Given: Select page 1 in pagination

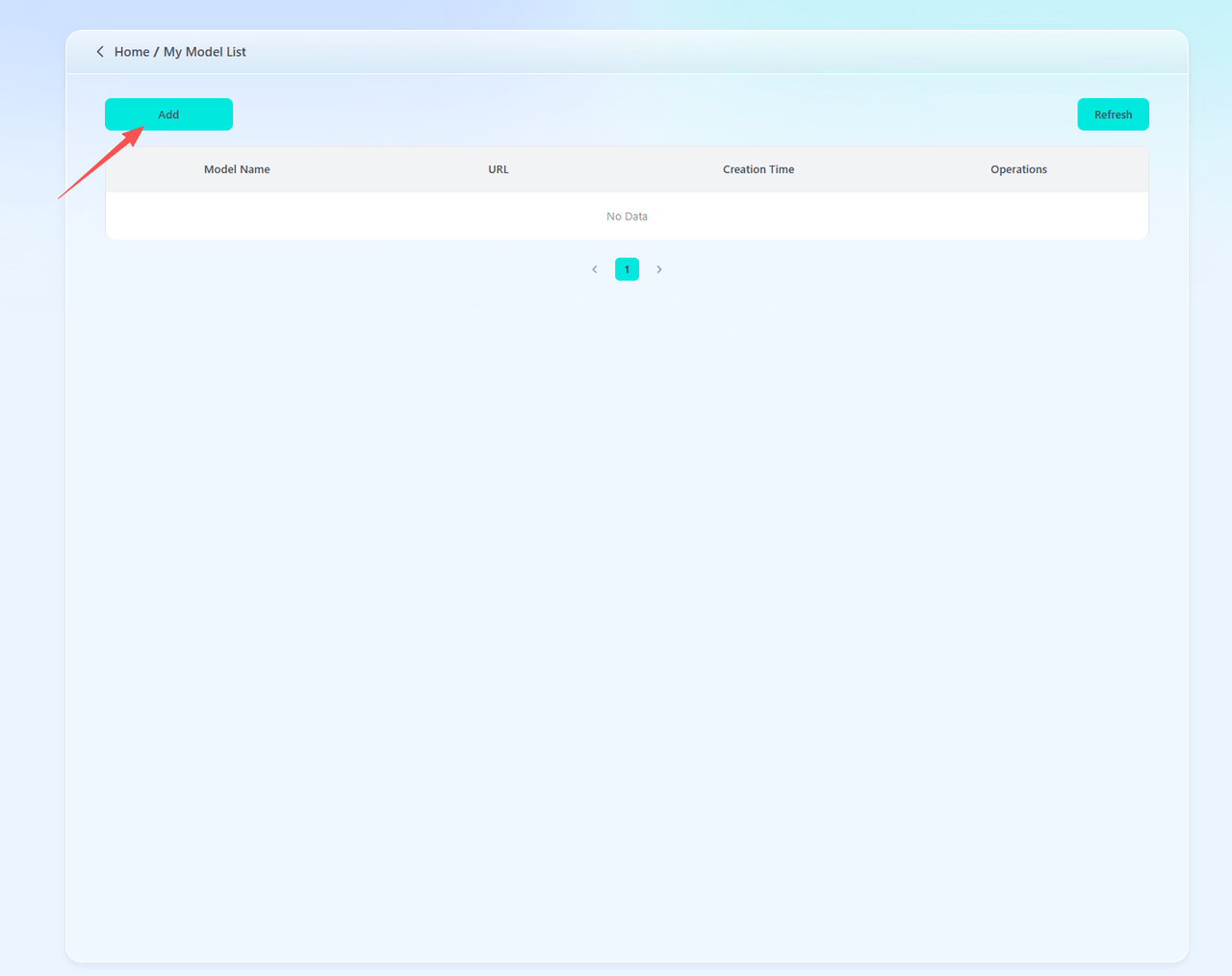Looking at the screenshot, I should (x=627, y=270).
